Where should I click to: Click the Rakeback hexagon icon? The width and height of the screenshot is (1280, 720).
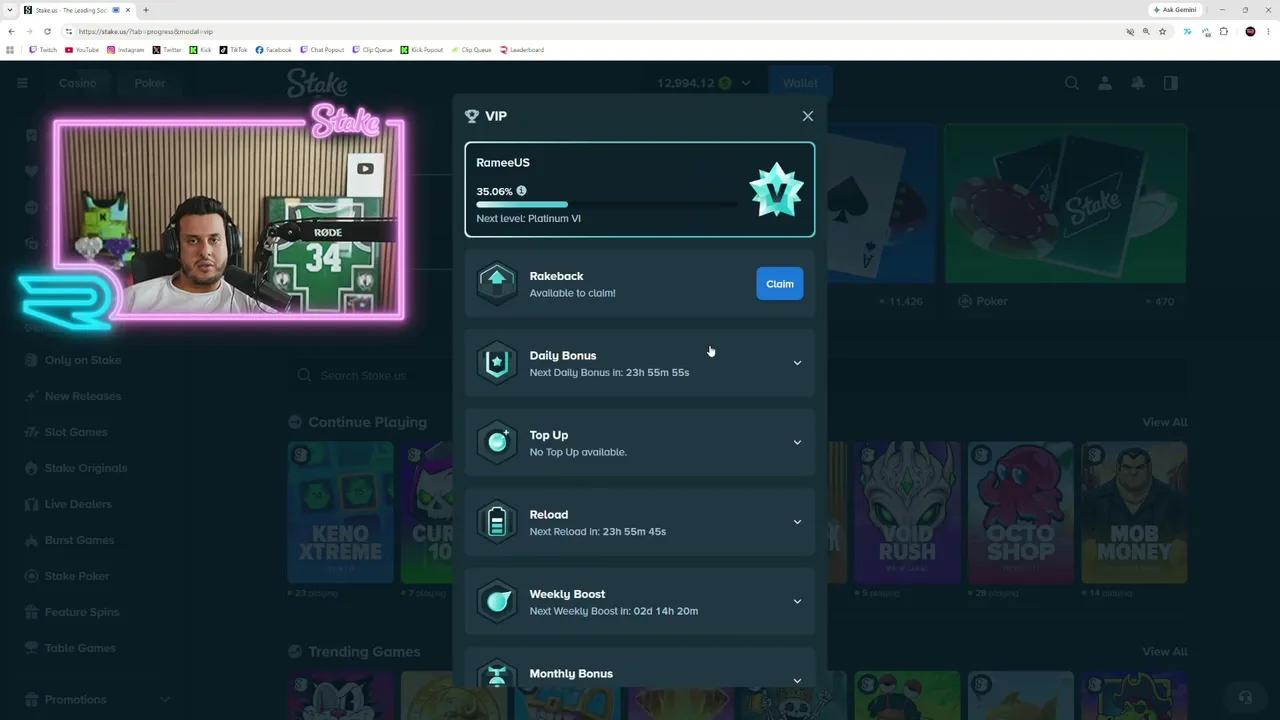pyautogui.click(x=497, y=284)
